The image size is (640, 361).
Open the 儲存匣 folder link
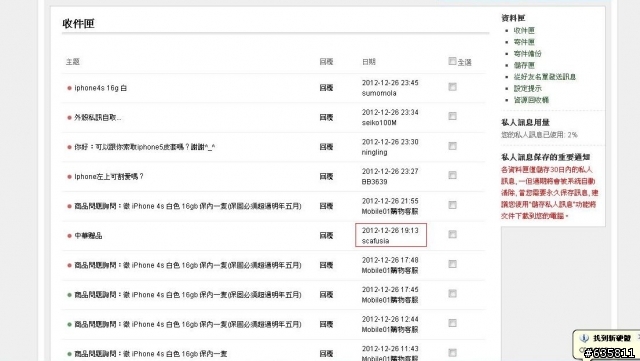click(524, 65)
